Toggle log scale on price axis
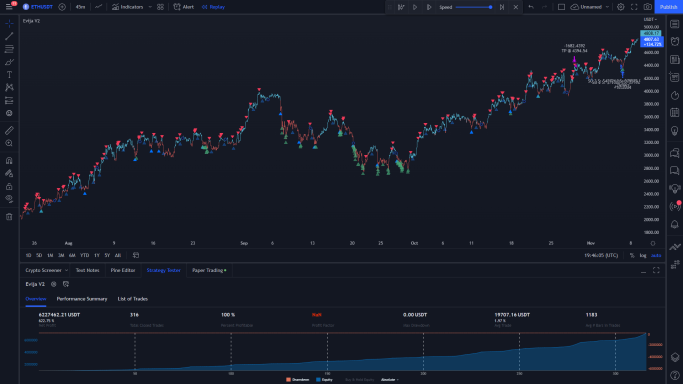This screenshot has width=683, height=384. (x=643, y=256)
